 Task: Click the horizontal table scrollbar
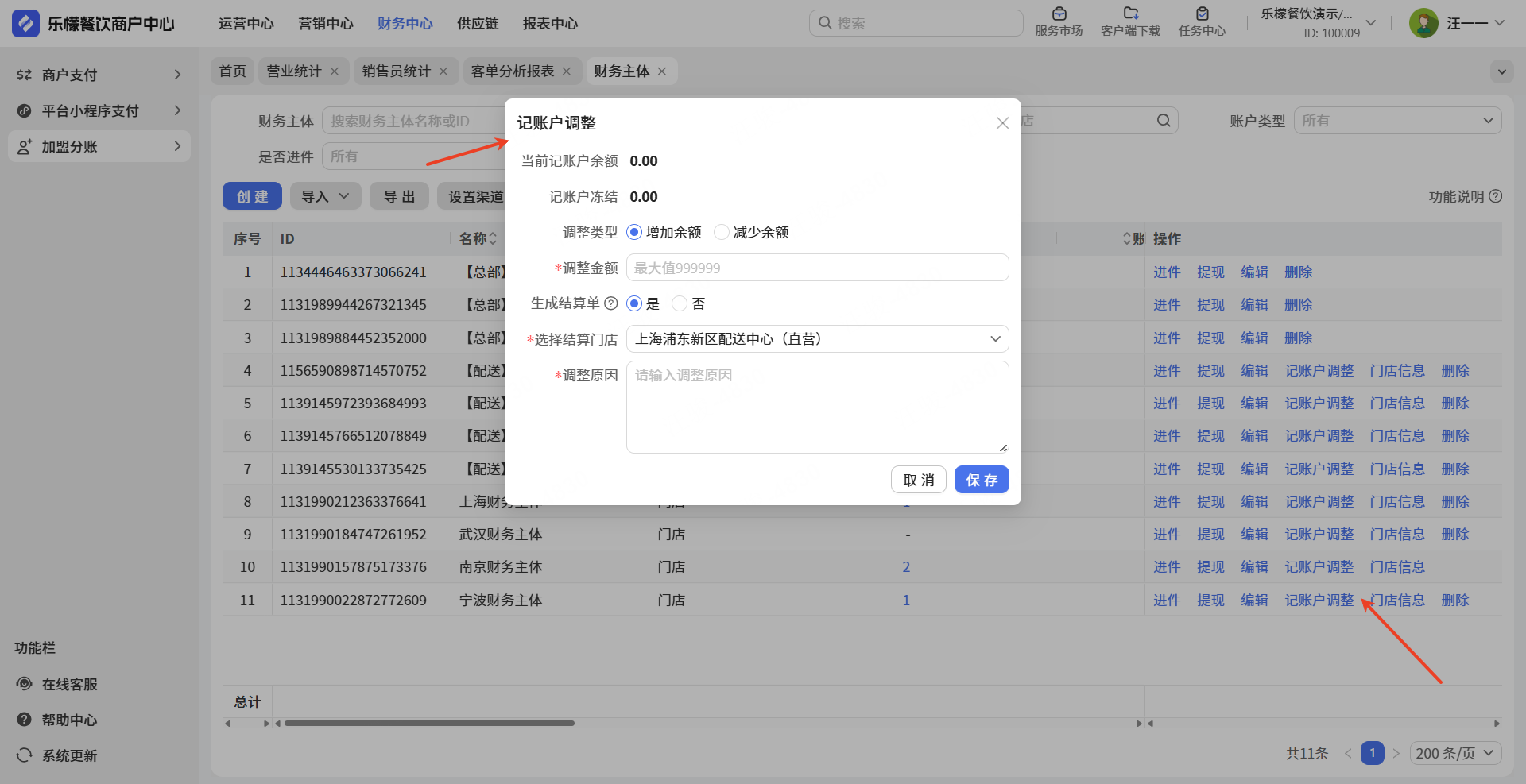point(429,724)
